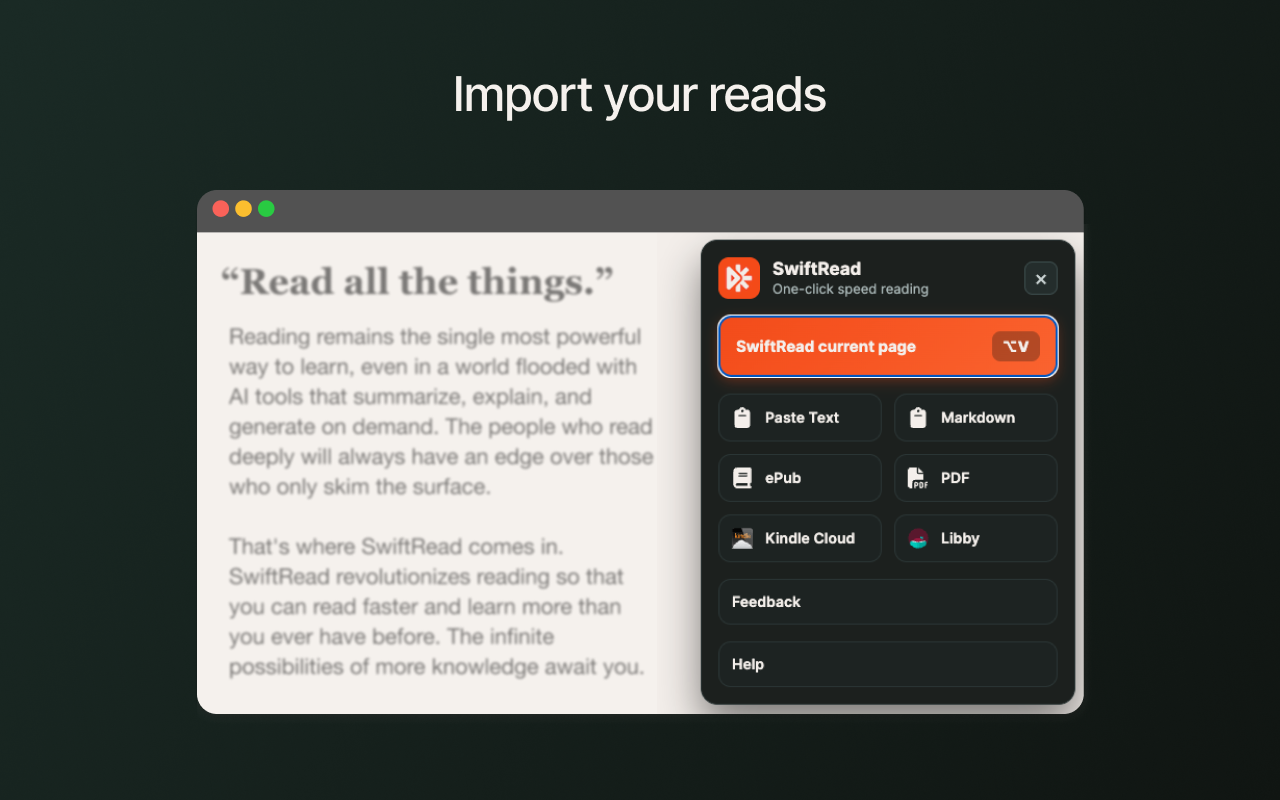The width and height of the screenshot is (1280, 800).
Task: Close the SwiftRead popup panel
Action: click(x=1041, y=279)
